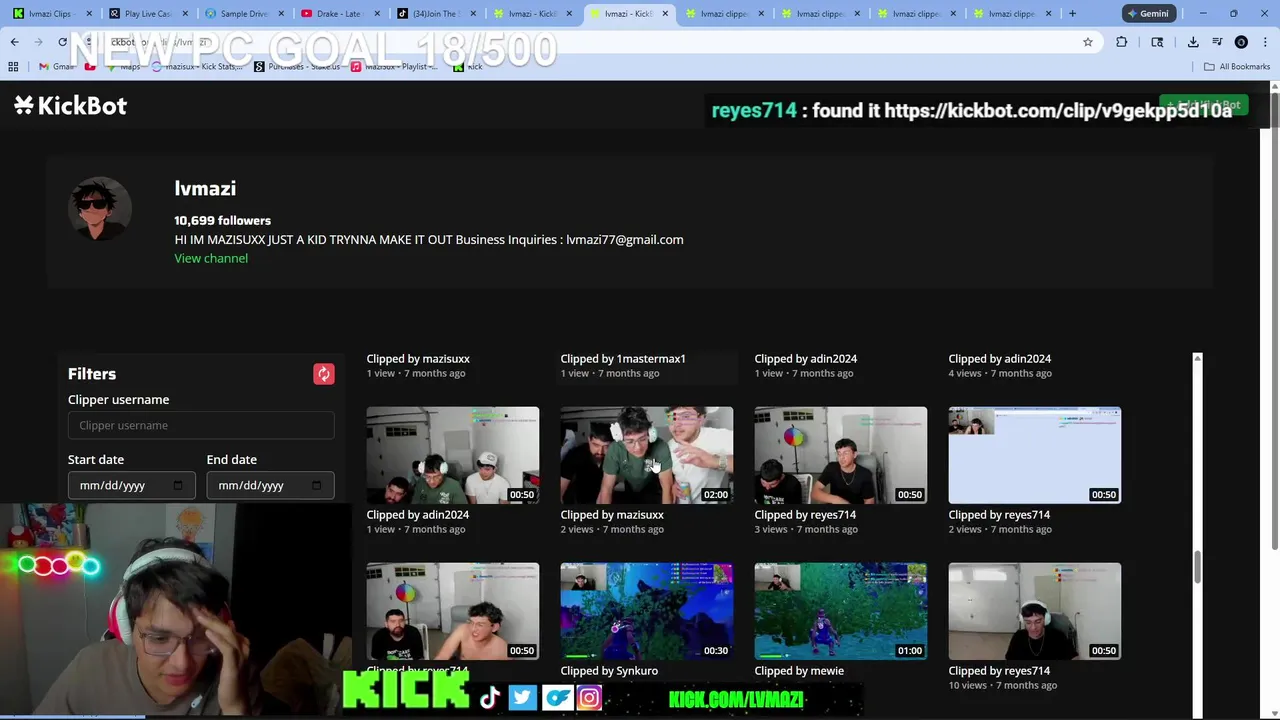Open the Chrome three-dot menu

pyautogui.click(x=1264, y=42)
